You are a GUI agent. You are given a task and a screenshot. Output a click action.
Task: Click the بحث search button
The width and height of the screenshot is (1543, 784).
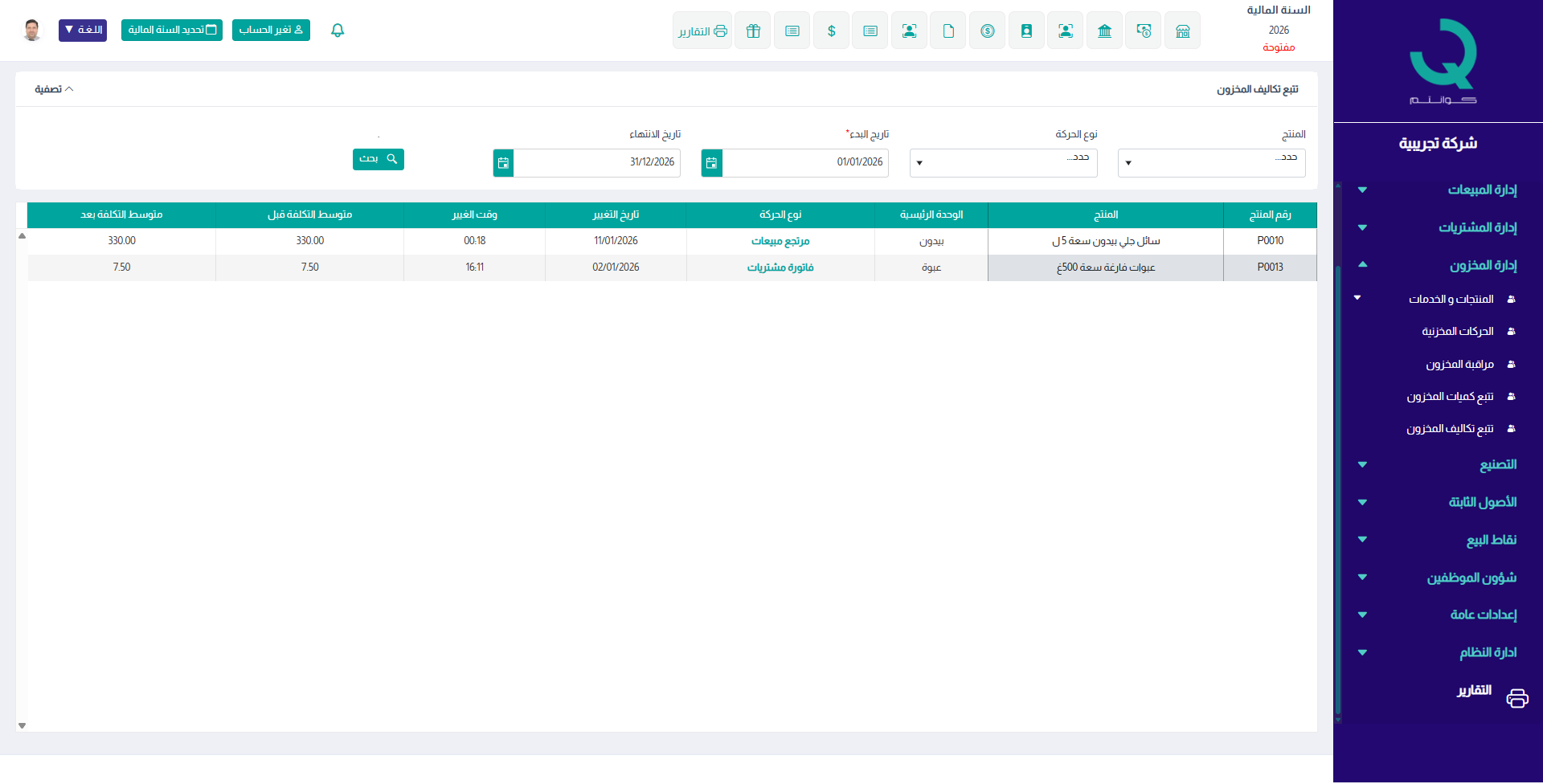[378, 159]
